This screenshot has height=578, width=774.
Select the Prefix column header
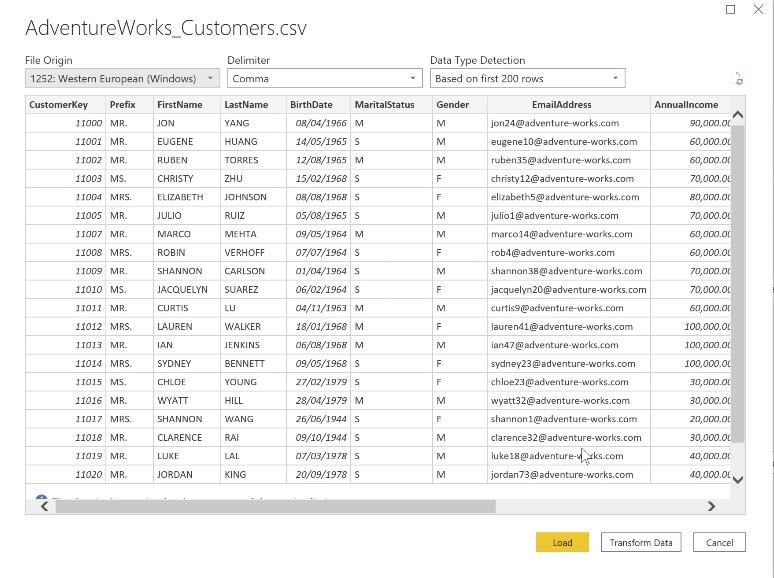point(129,105)
